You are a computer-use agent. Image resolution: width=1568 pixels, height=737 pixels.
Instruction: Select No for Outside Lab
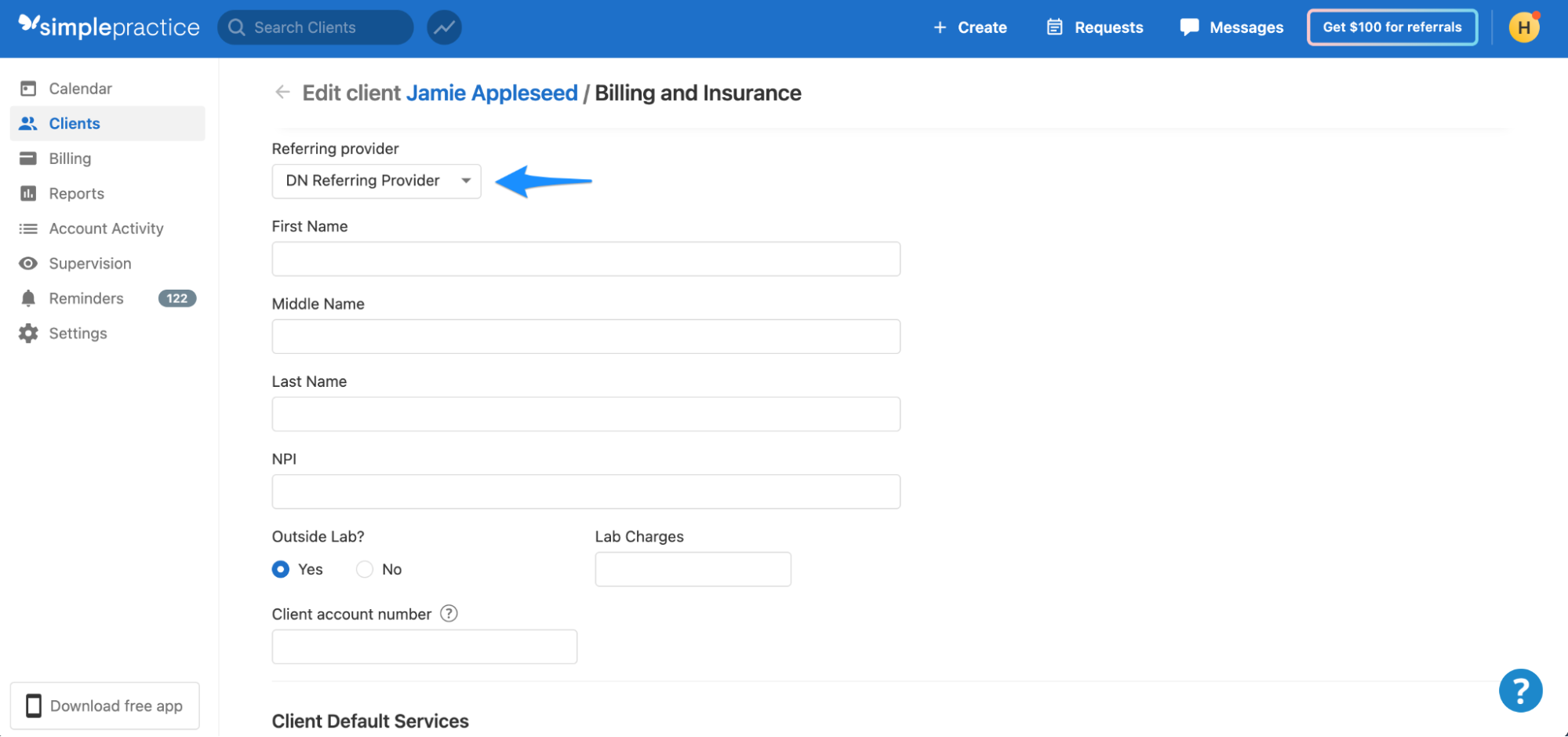coord(365,569)
